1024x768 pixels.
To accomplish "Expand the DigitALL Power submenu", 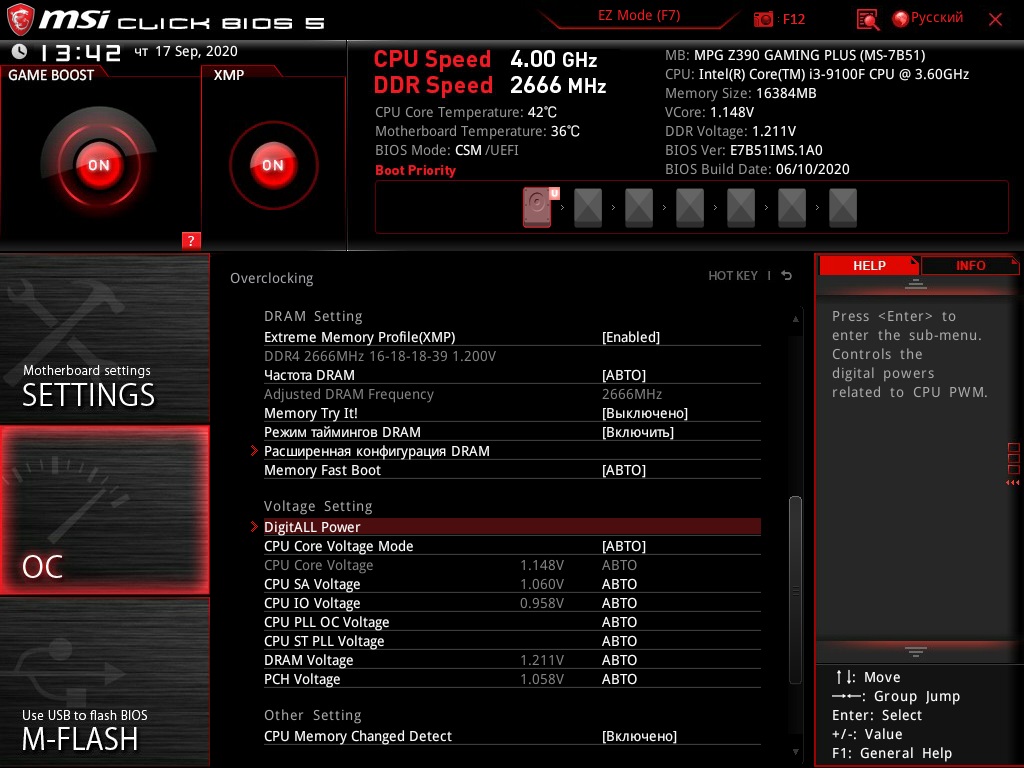I will pos(512,526).
